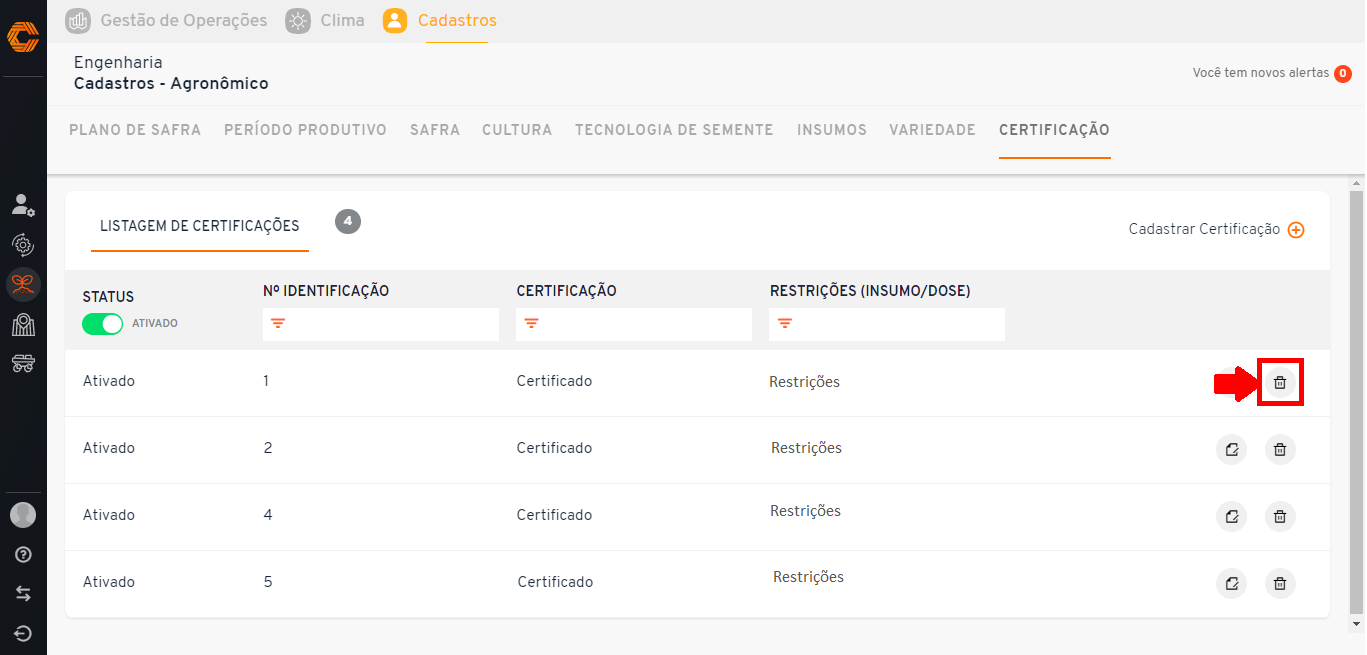Switch to Insumos tab
Screen dimensions: 1367x655
coord(832,130)
